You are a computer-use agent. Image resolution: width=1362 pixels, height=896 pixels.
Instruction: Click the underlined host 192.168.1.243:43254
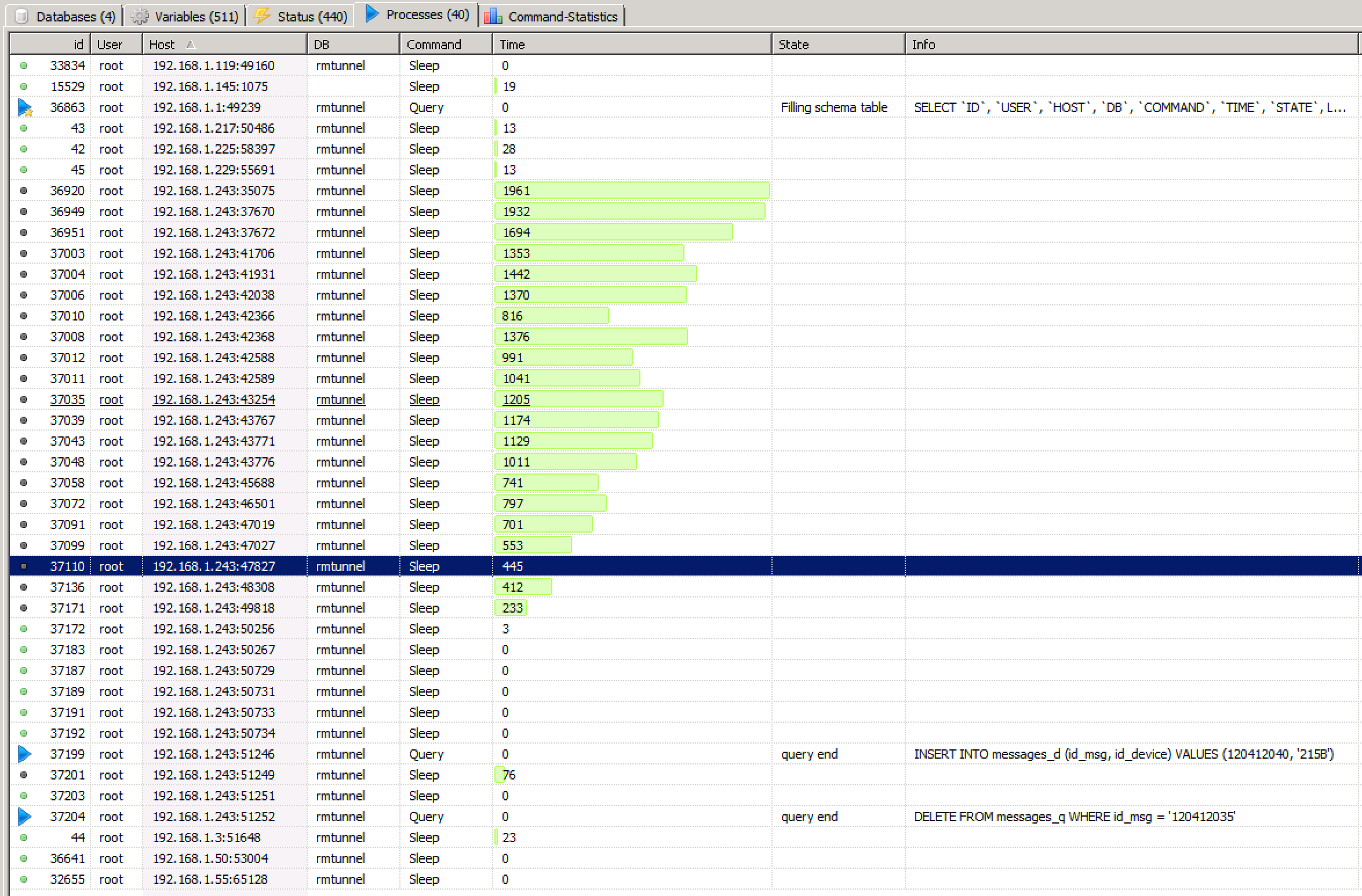214,399
